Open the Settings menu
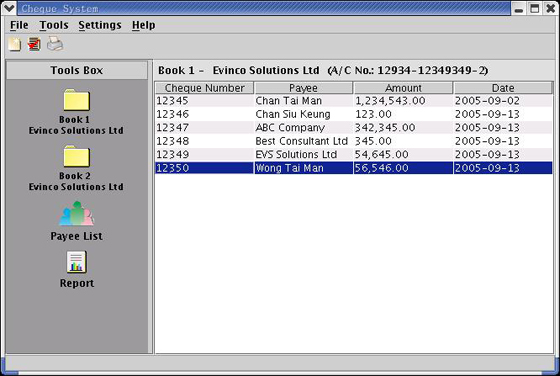This screenshot has width=560, height=376. click(x=100, y=25)
